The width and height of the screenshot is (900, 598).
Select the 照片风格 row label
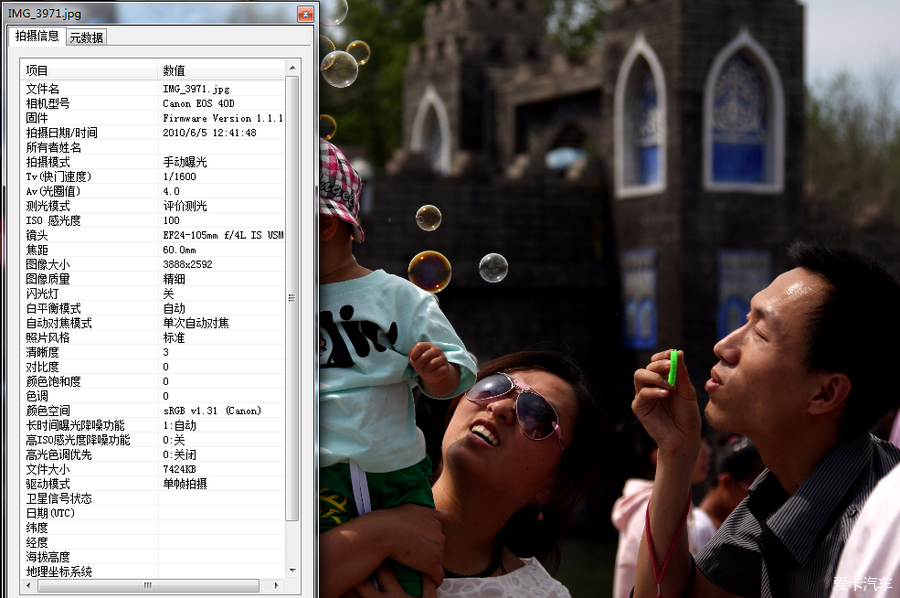[48, 337]
